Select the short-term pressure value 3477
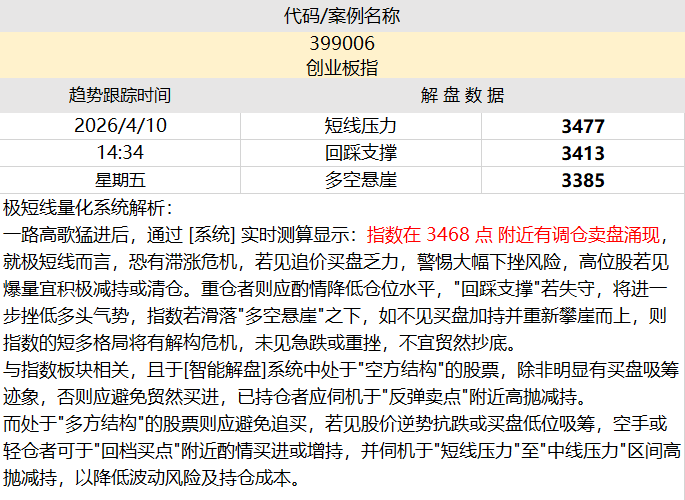 point(583,126)
